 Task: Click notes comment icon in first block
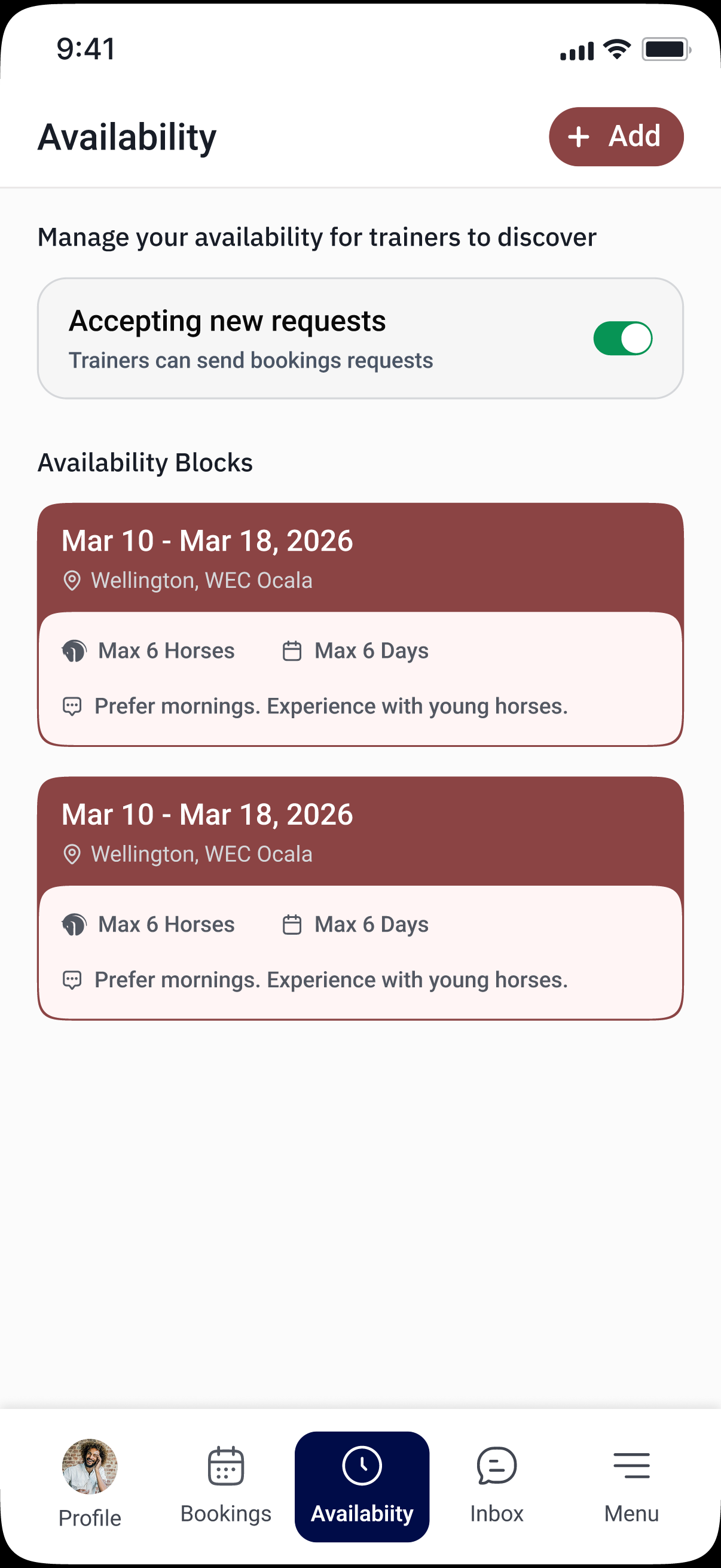(x=72, y=706)
